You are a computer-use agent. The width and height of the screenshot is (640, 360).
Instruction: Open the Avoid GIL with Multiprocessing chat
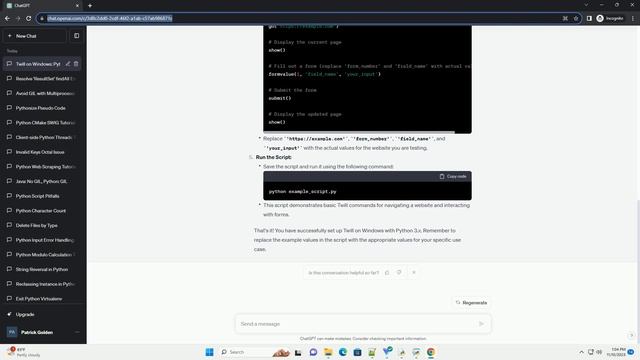42,93
